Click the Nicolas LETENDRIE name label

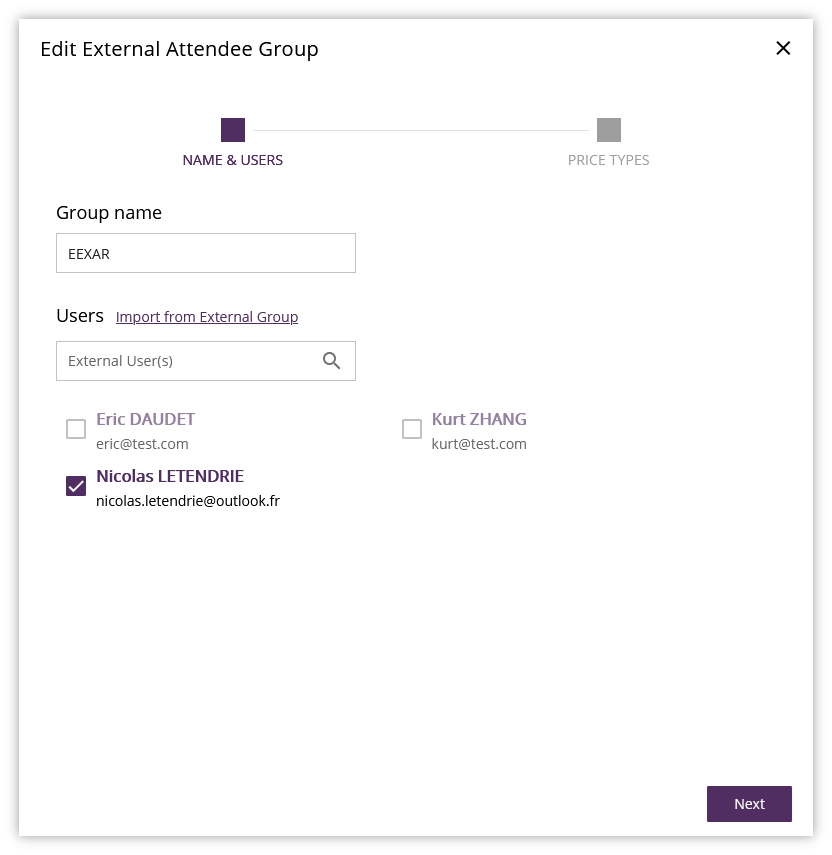pyautogui.click(x=170, y=476)
